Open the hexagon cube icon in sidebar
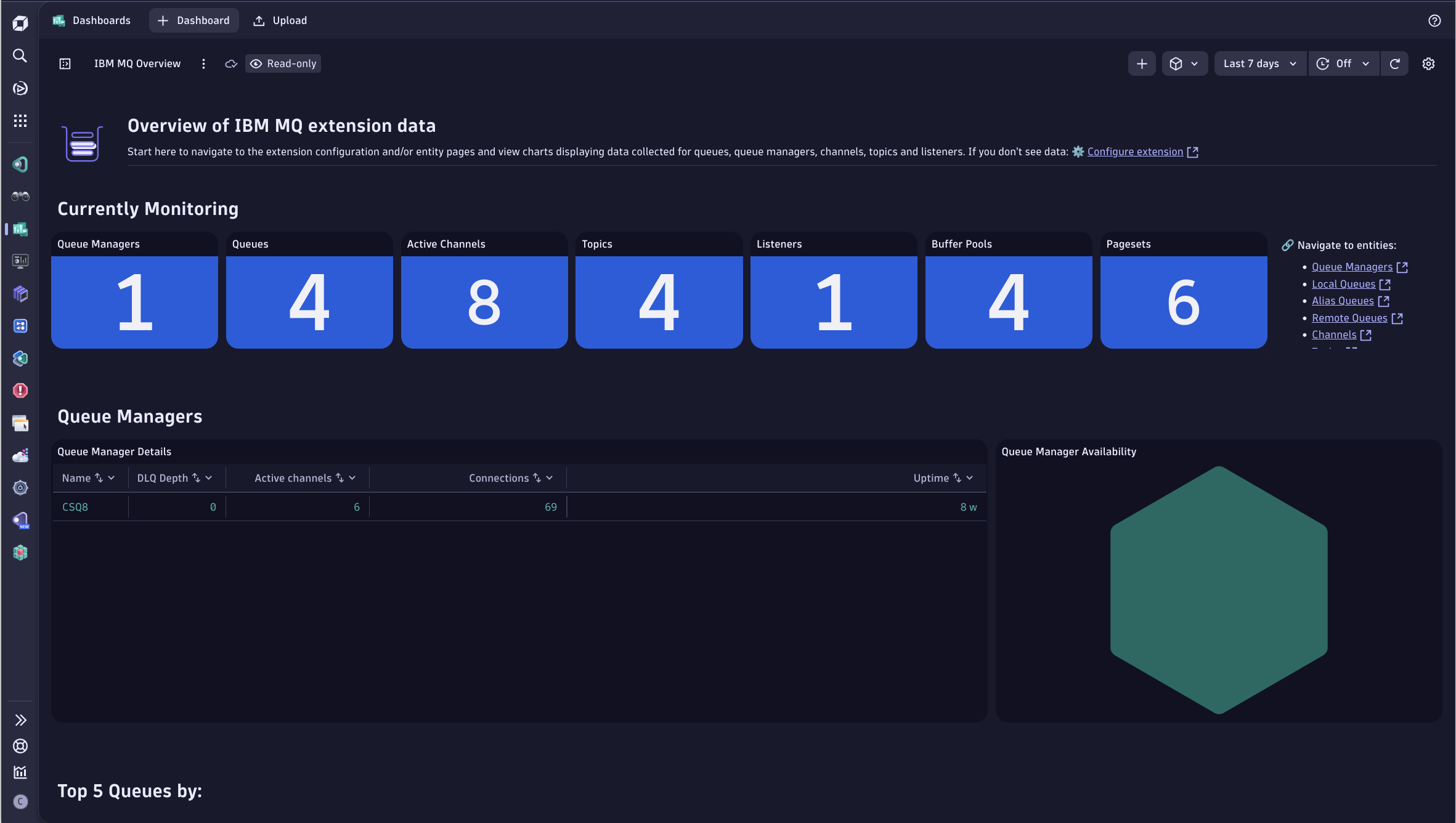1456x823 pixels. (20, 553)
